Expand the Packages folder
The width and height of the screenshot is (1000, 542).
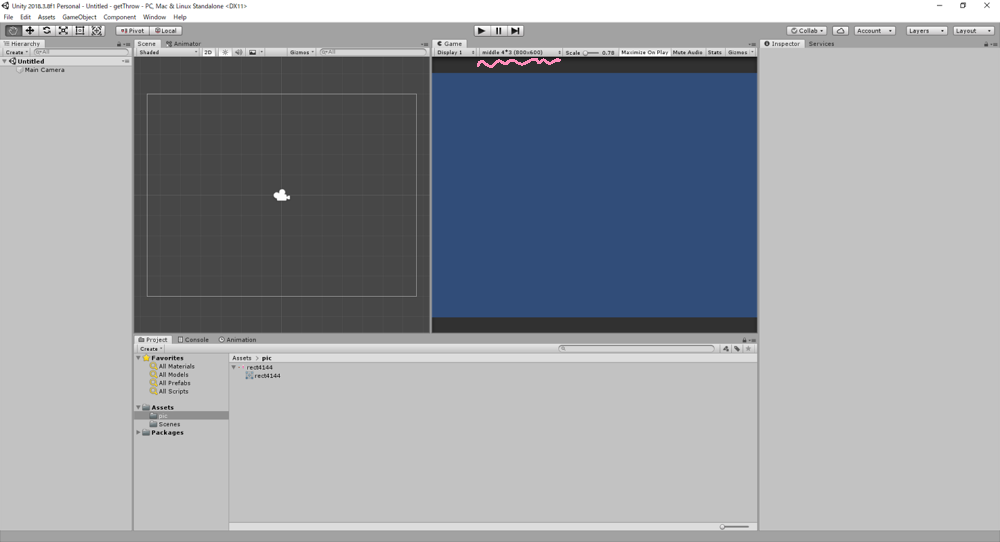coord(138,433)
